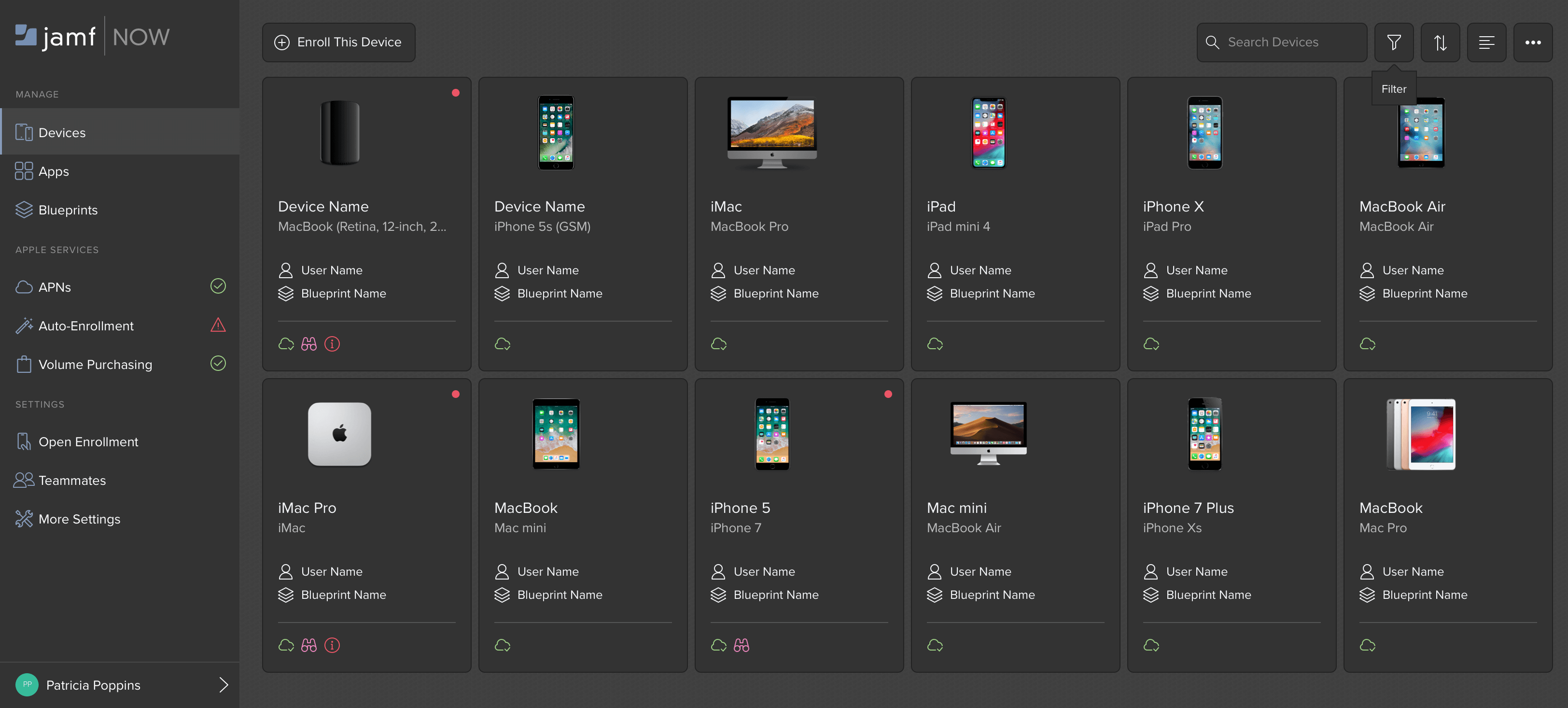Click the Filter icon to filter devices
Image resolution: width=1568 pixels, height=708 pixels.
click(1394, 41)
